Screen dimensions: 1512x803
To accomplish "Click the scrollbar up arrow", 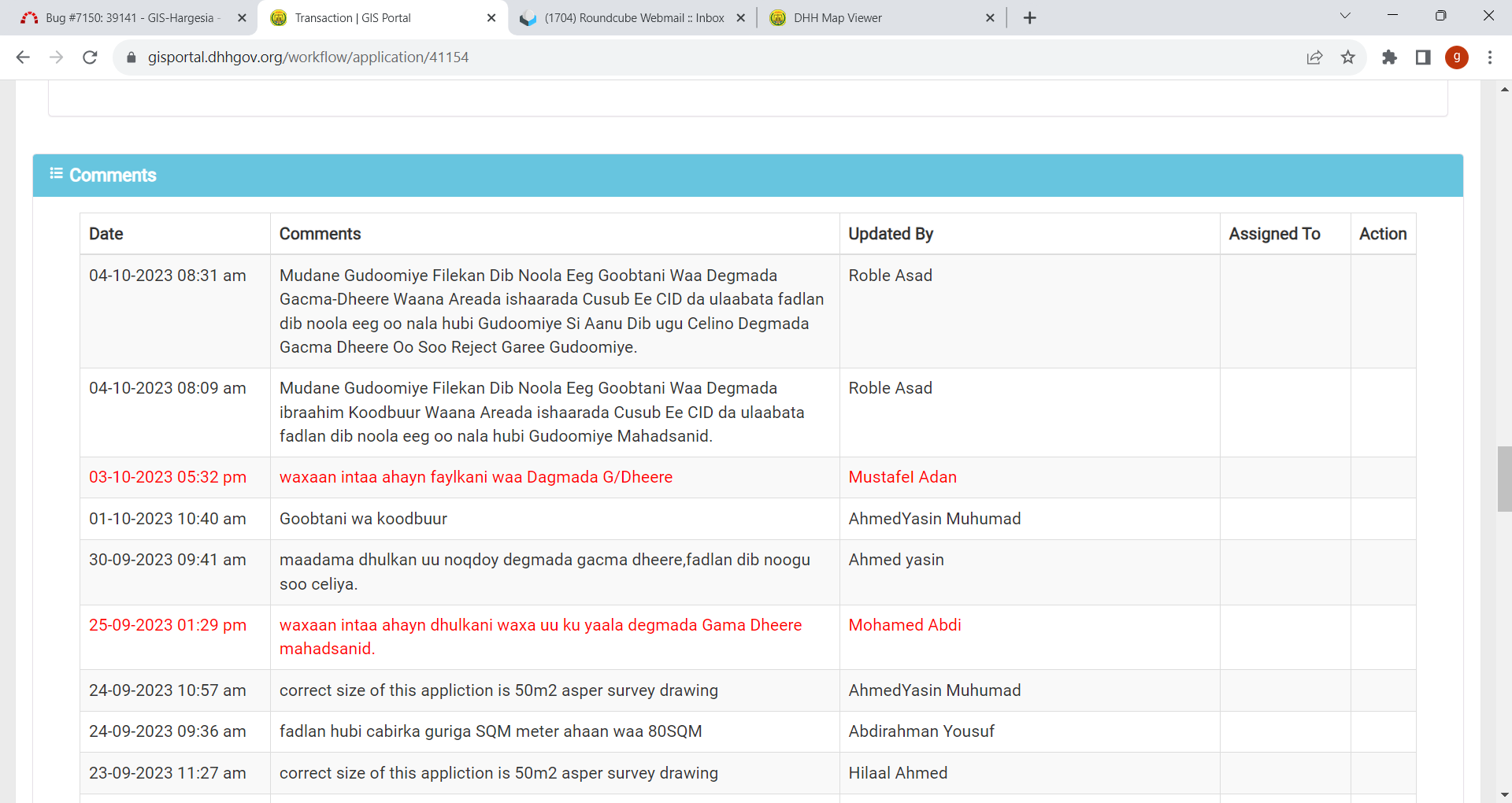I will pos(1504,89).
